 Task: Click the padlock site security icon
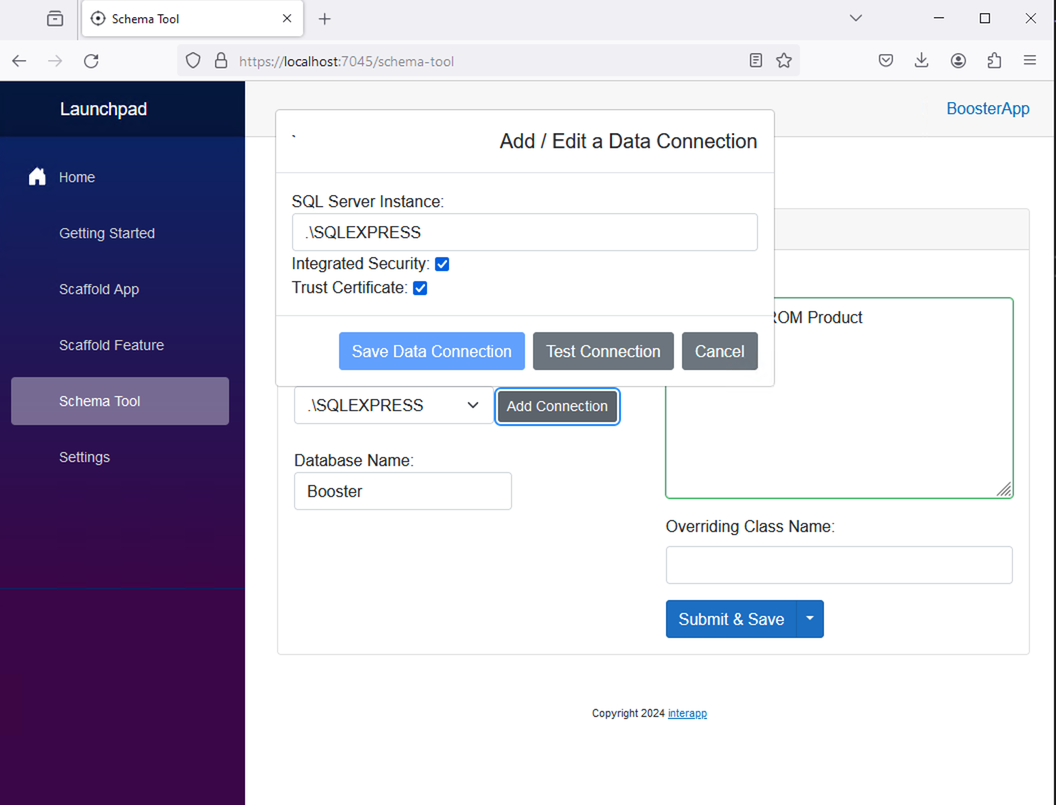pyautogui.click(x=221, y=61)
